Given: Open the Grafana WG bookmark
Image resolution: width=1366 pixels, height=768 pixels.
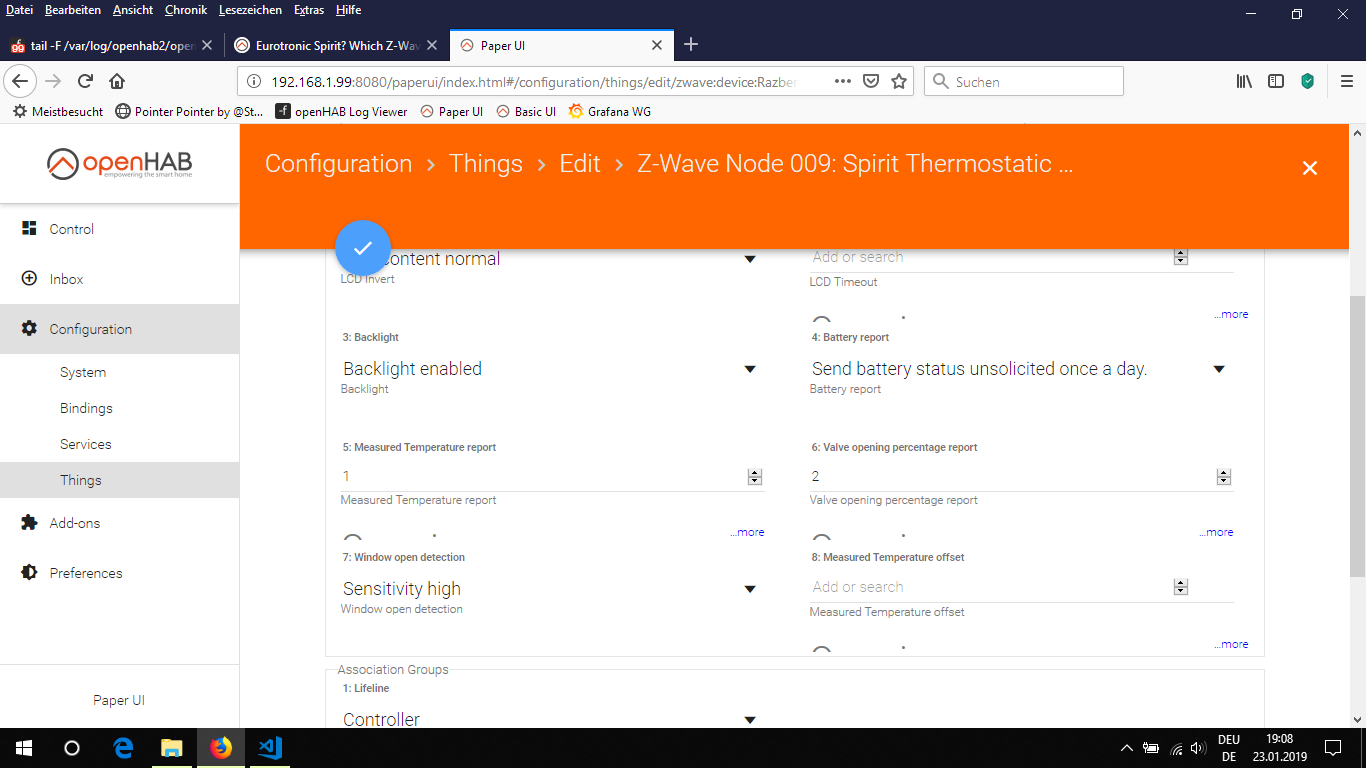Looking at the screenshot, I should point(609,112).
